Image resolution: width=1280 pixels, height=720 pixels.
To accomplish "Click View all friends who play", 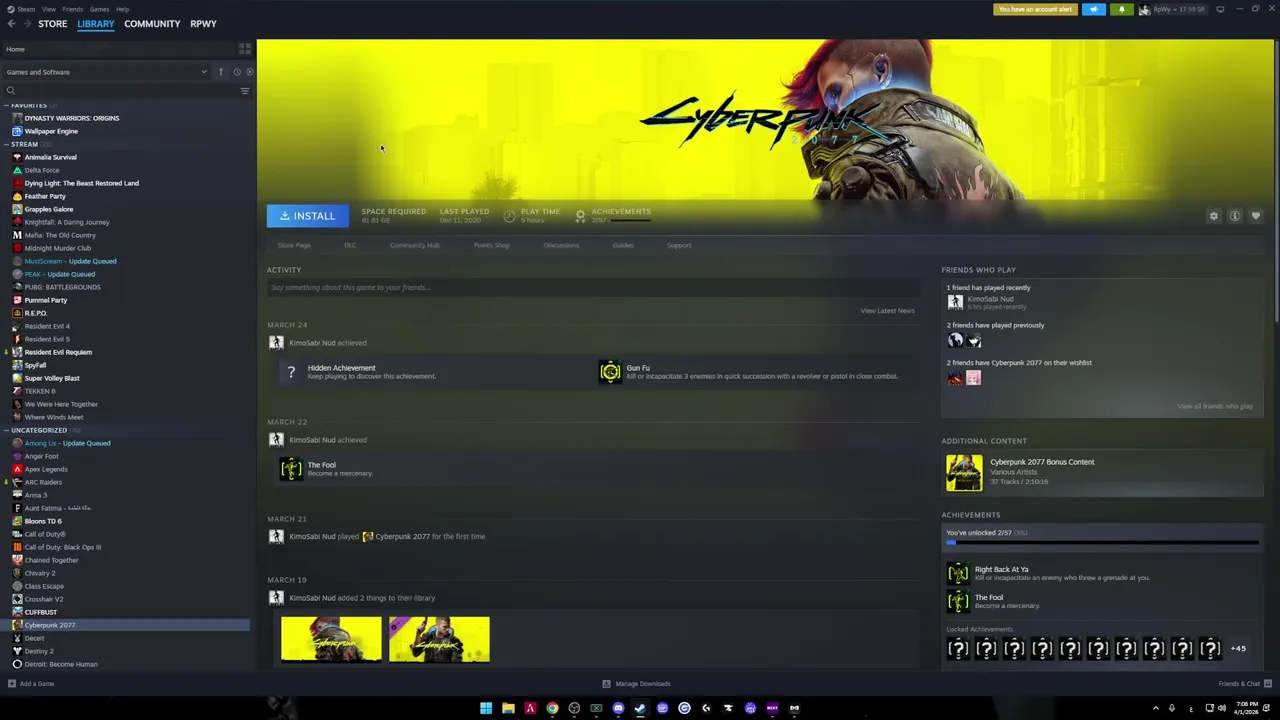I will click(x=1215, y=406).
